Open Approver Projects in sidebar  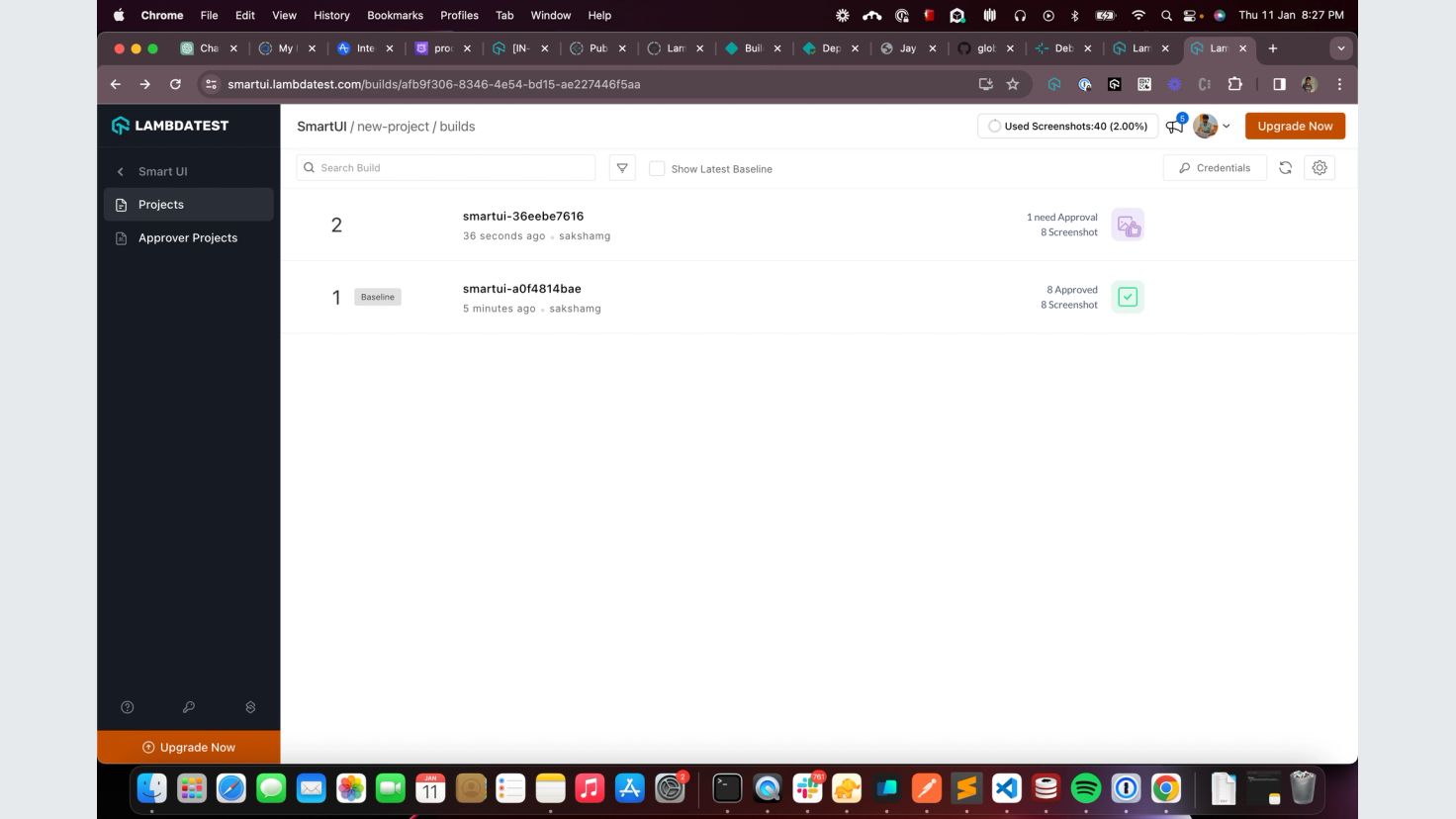click(x=188, y=237)
